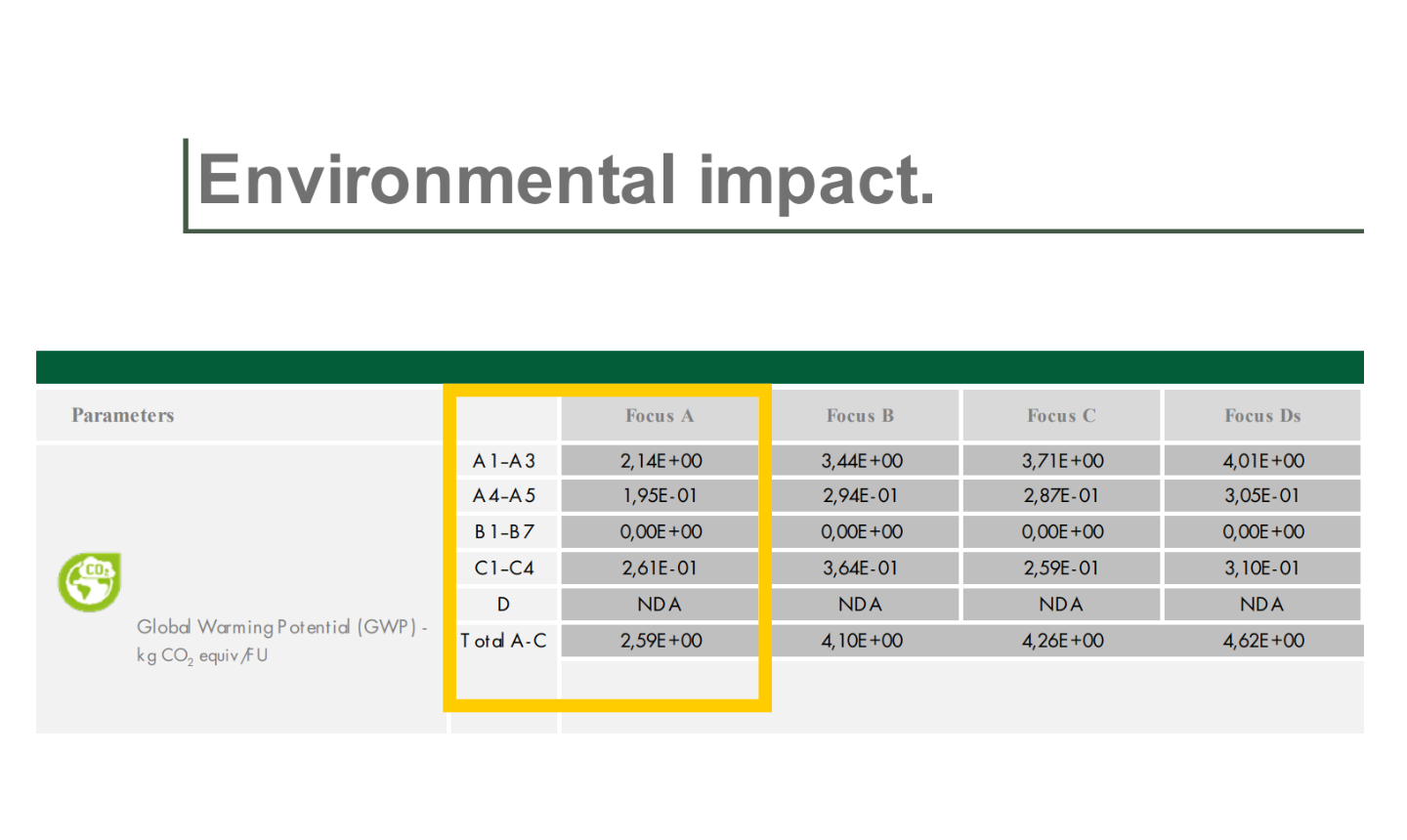This screenshot has width=1407, height=840.
Task: Select Focus C value in B1-B7 row
Action: click(1062, 532)
